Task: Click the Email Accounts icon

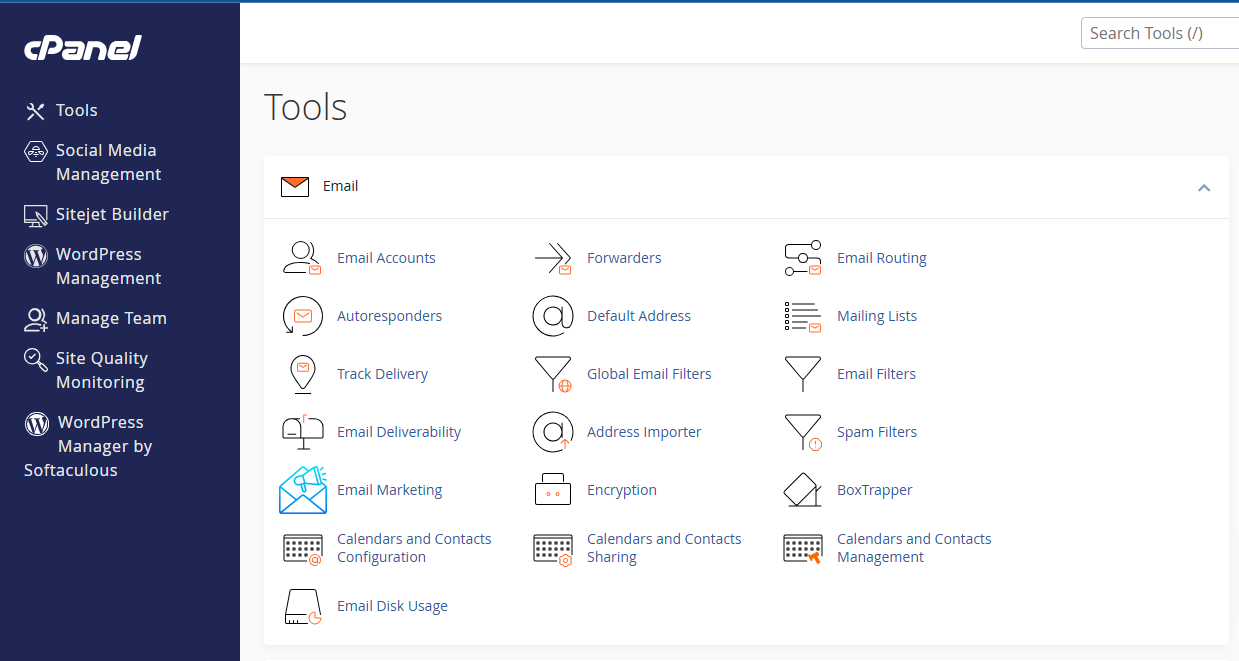Action: point(302,258)
